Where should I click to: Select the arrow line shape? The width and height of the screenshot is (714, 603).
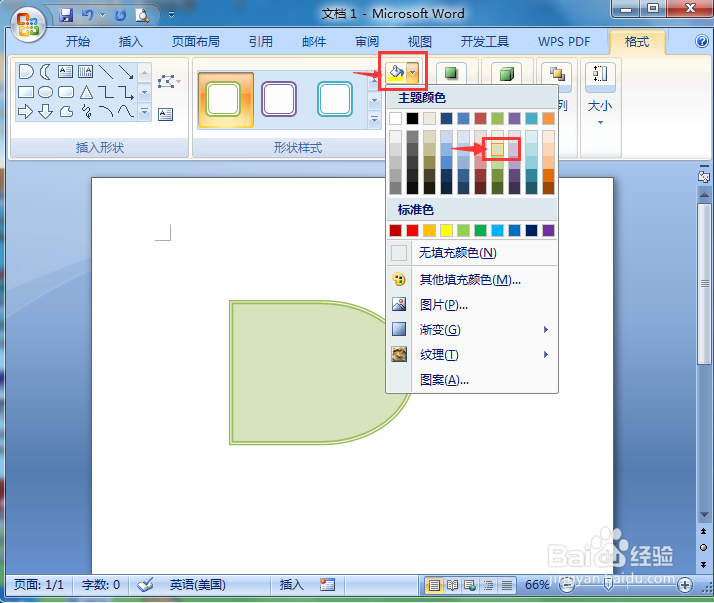(x=126, y=72)
